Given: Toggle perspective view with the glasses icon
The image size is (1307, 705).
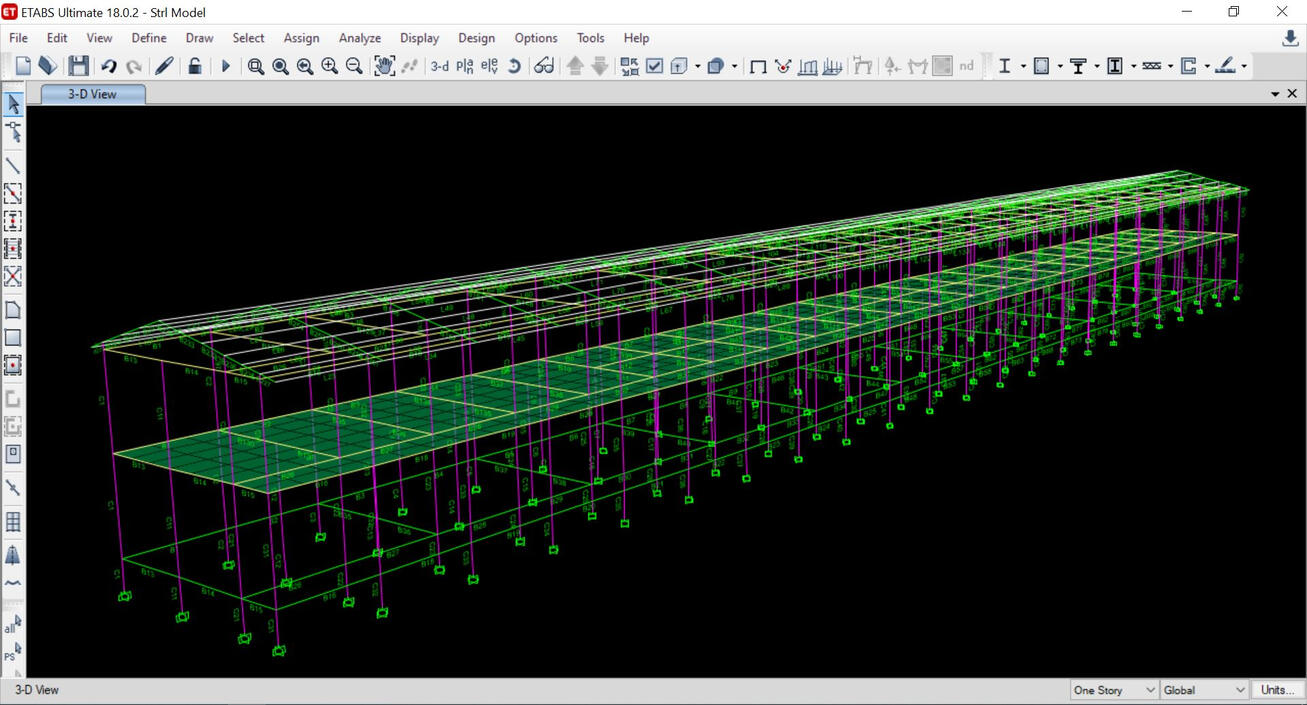Looking at the screenshot, I should tap(543, 65).
